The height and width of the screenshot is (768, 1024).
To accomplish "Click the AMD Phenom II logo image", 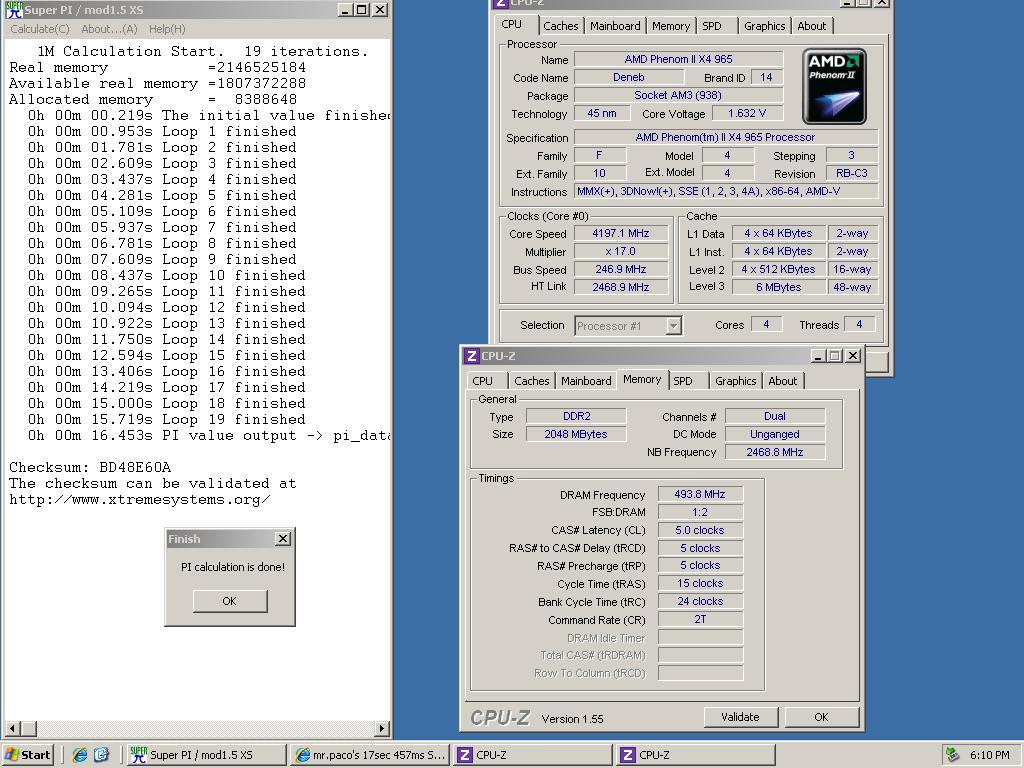I will (834, 86).
